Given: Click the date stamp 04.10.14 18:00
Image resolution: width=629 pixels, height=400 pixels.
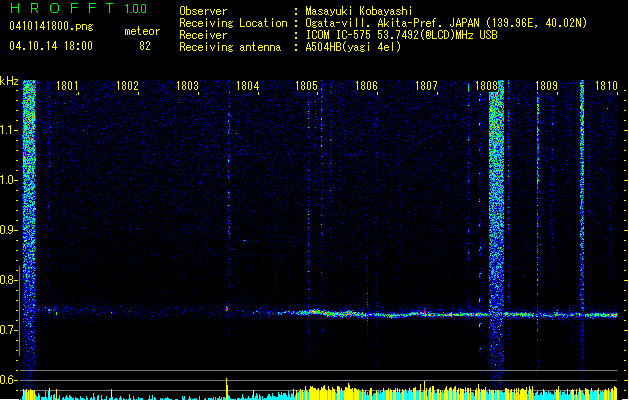Looking at the screenshot, I should point(51,46).
